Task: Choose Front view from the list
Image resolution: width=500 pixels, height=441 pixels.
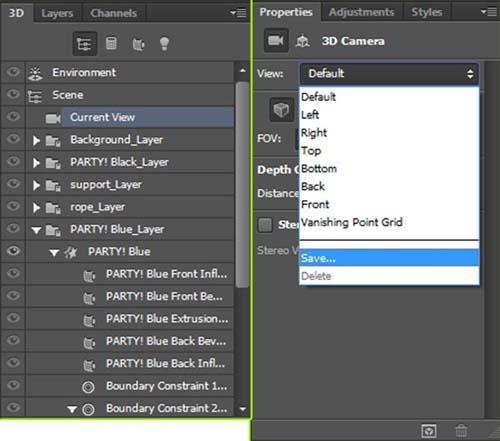Action: 389,204
